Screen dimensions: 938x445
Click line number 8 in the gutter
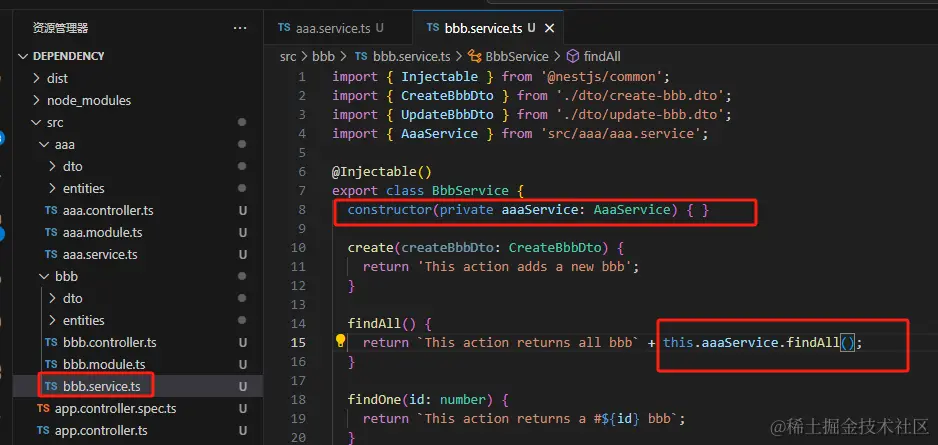pyautogui.click(x=302, y=209)
